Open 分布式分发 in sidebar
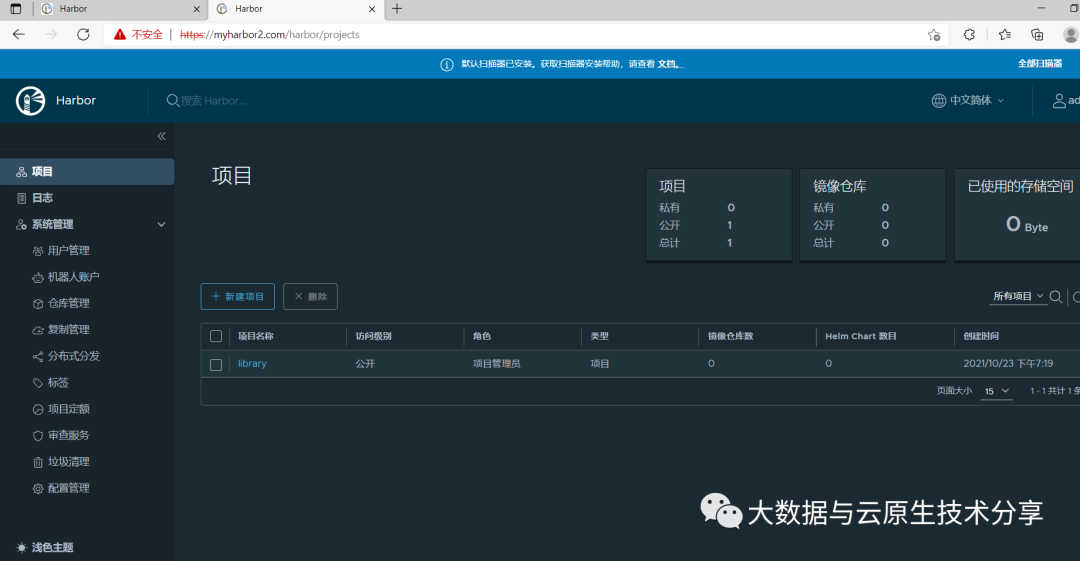Screen dimensions: 1080x561 74,356
